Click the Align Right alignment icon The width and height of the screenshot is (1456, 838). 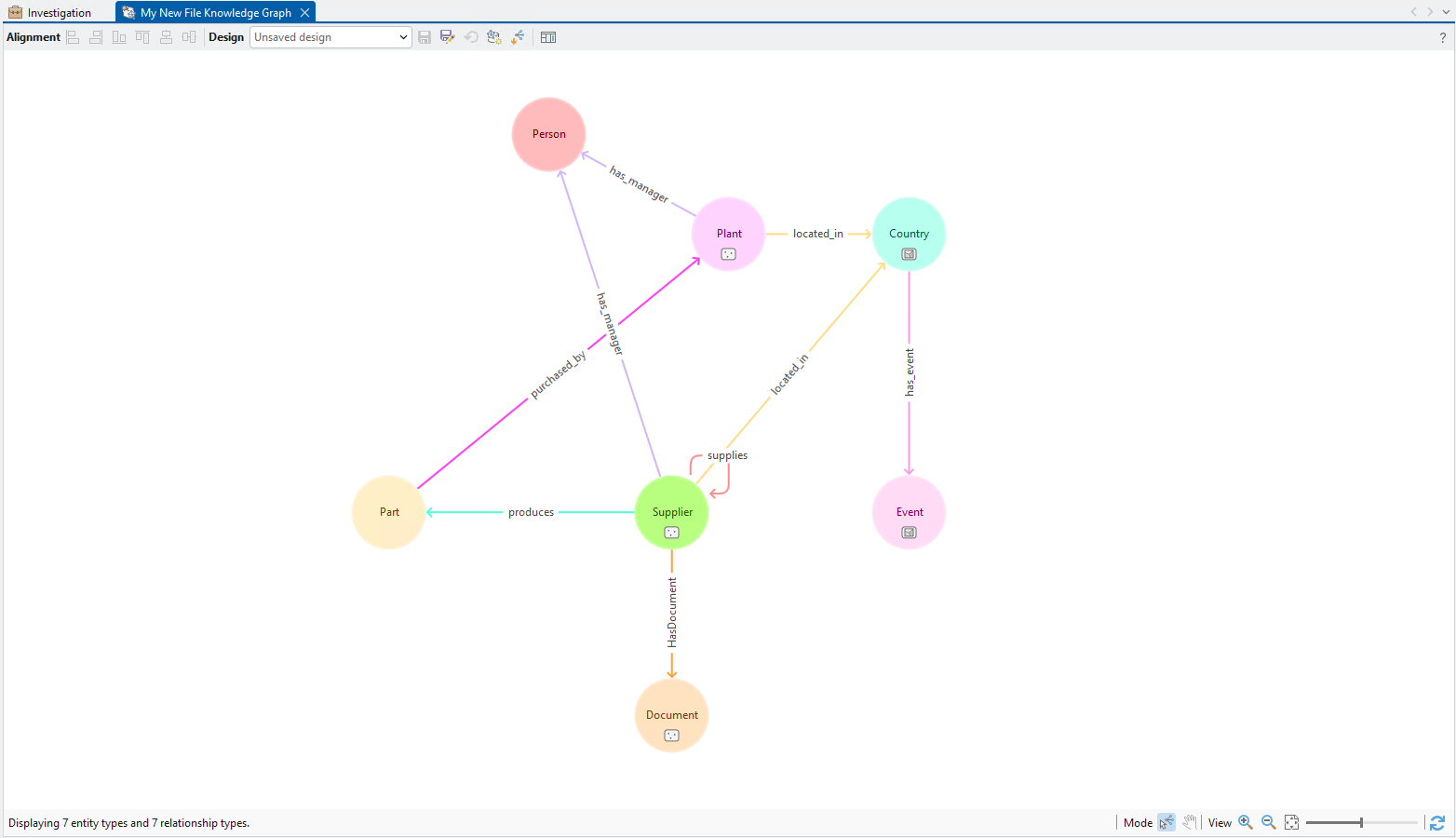[x=96, y=37]
